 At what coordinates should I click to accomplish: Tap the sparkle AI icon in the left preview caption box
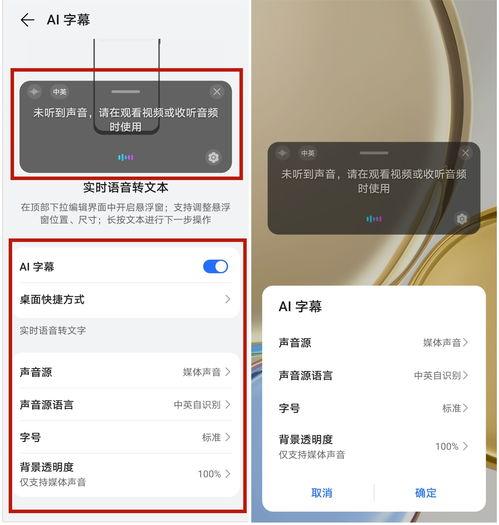[33, 91]
